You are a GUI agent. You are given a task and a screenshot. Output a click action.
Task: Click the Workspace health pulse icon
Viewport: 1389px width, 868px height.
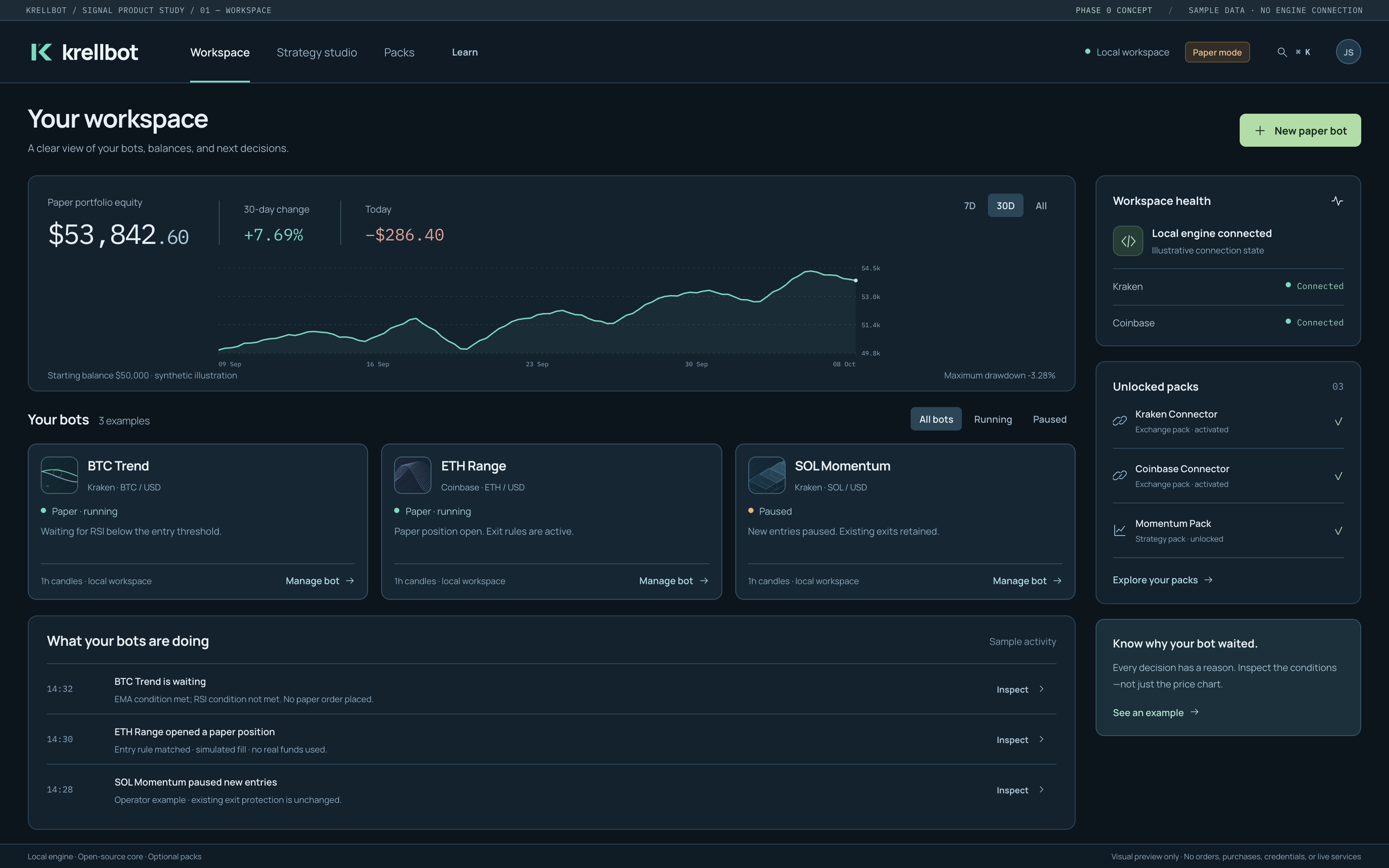1337,201
